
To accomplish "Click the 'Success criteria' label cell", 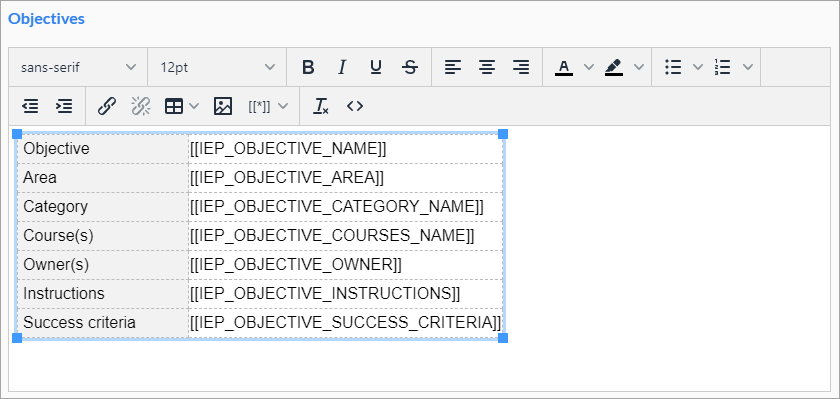I will [103, 322].
